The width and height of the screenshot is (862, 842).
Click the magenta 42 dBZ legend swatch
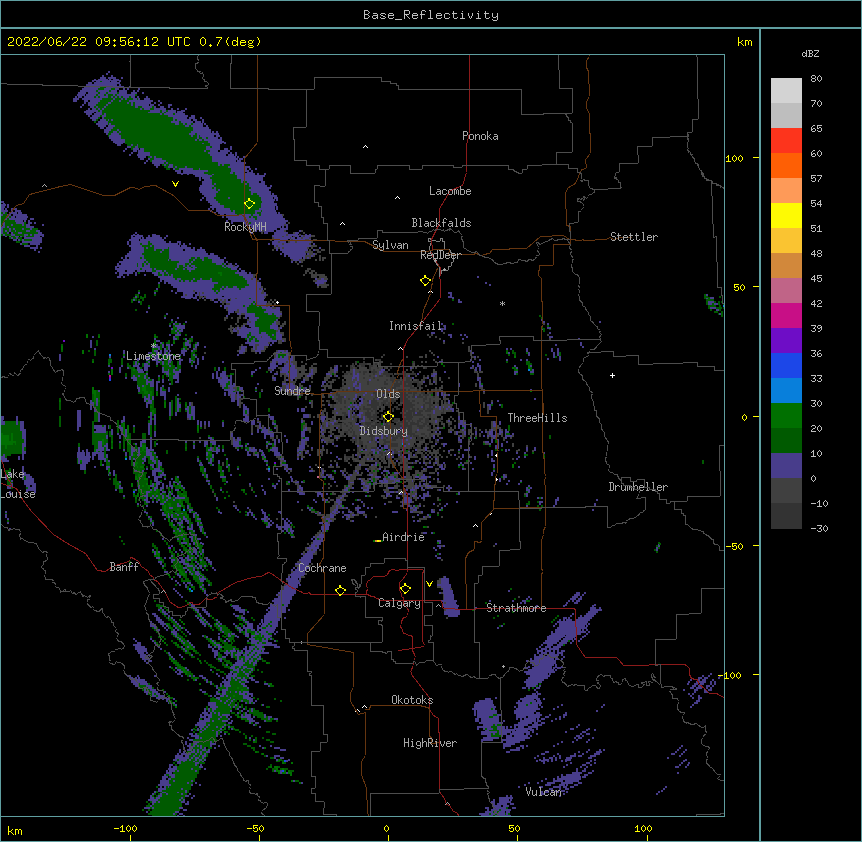(786, 315)
